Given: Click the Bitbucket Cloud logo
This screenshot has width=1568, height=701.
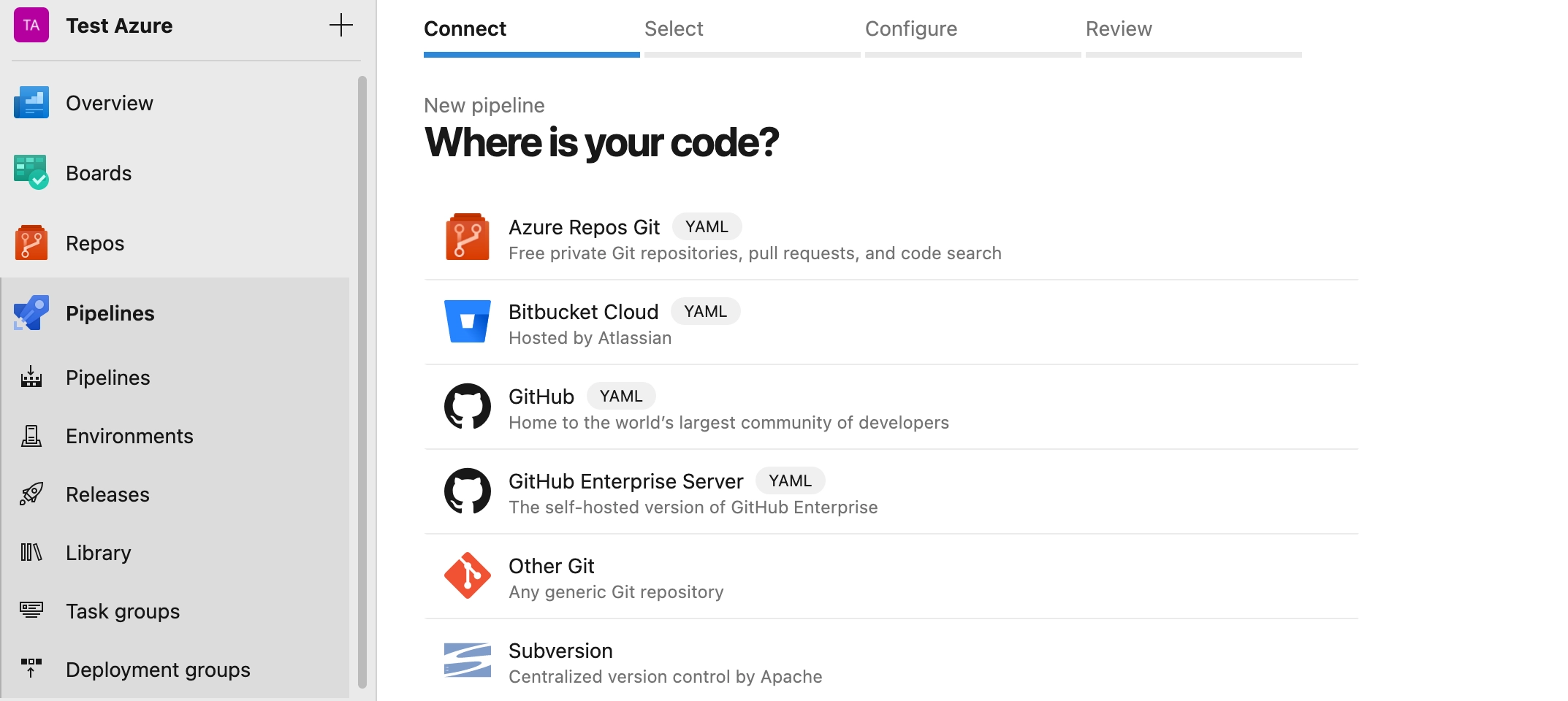Looking at the screenshot, I should pos(468,321).
